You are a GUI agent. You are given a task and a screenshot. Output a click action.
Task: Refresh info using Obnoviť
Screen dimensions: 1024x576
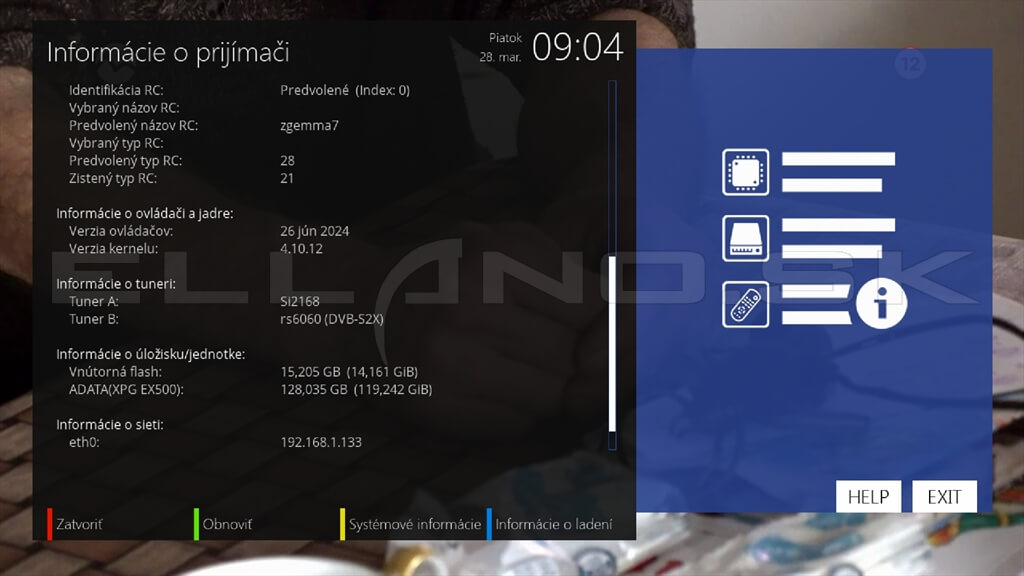[x=227, y=524]
